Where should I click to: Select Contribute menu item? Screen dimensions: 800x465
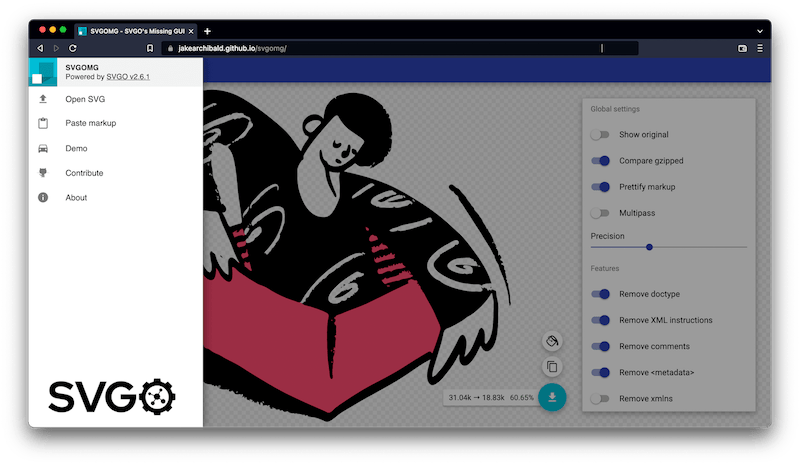click(x=116, y=173)
